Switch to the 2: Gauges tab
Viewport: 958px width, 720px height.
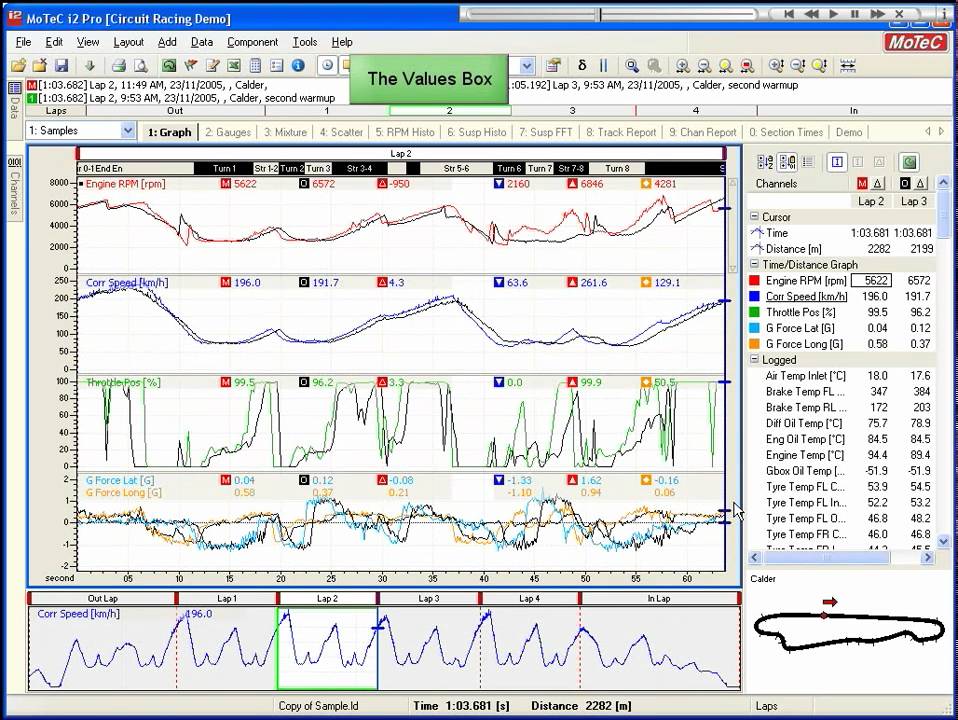[228, 132]
